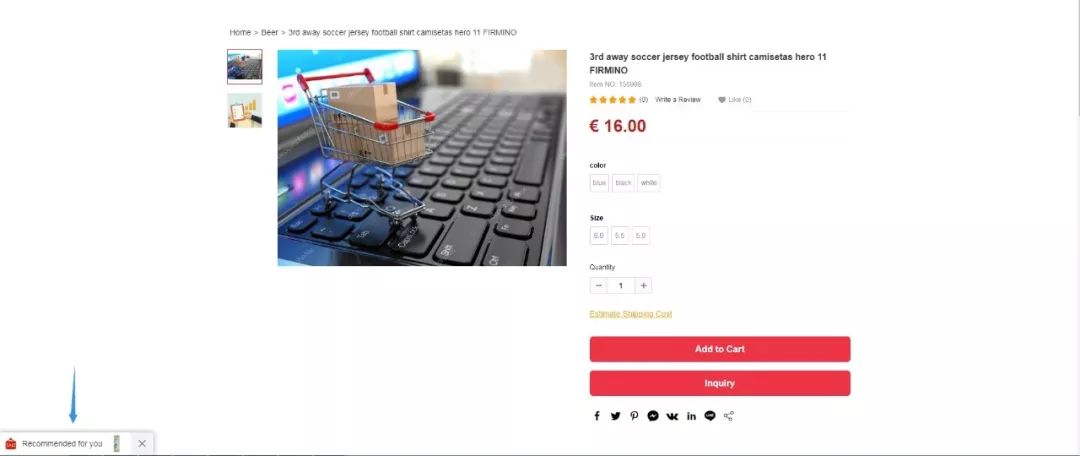
Task: Share through Messenger icon
Action: pos(653,416)
